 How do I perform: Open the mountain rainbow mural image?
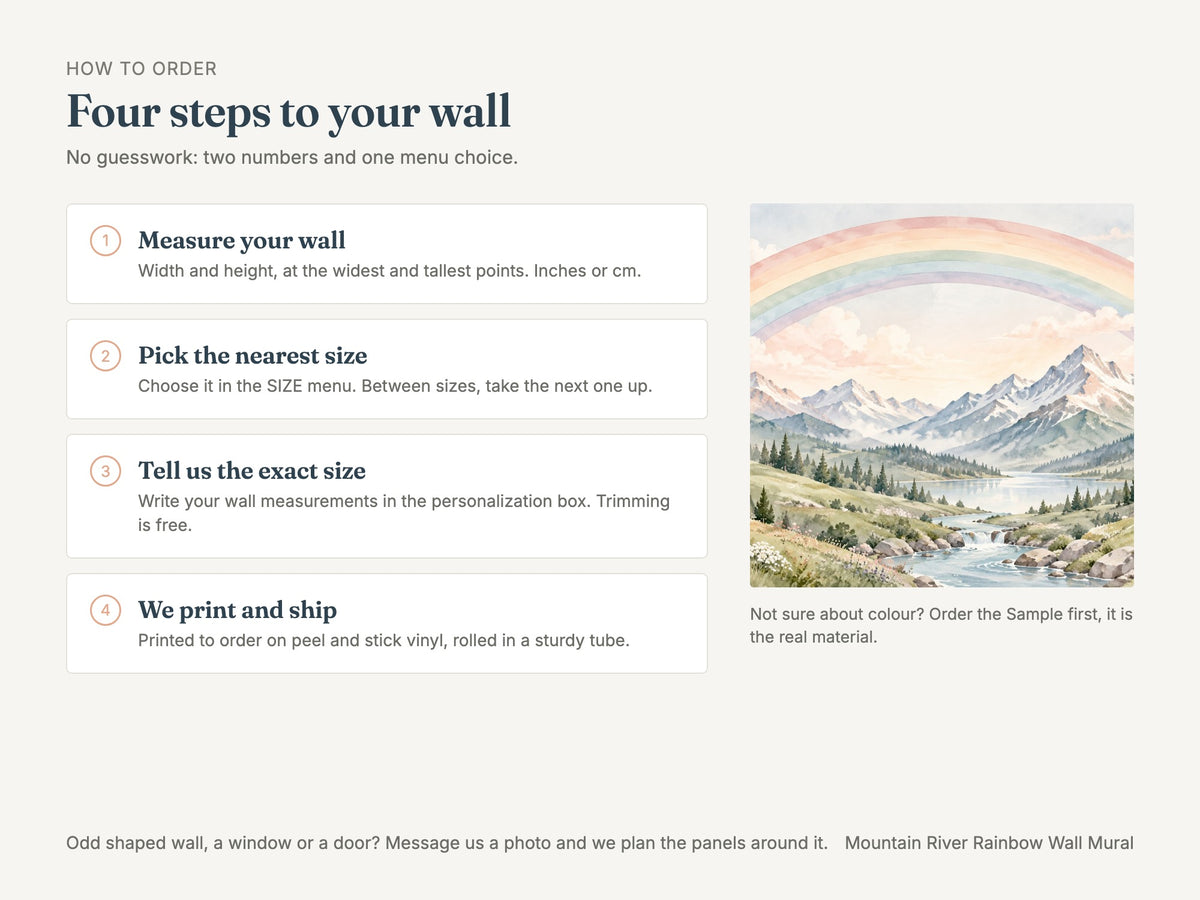pyautogui.click(x=942, y=395)
